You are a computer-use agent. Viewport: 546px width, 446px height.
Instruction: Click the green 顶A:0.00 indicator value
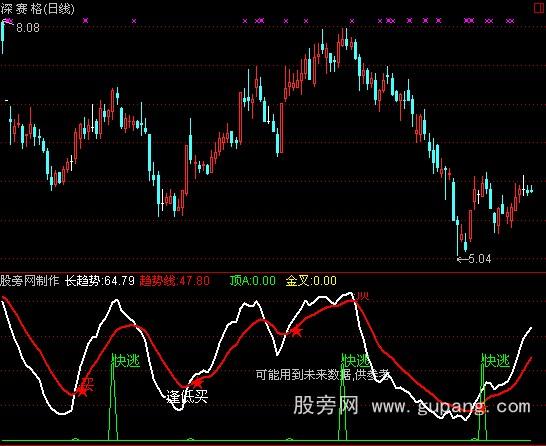coord(253,281)
